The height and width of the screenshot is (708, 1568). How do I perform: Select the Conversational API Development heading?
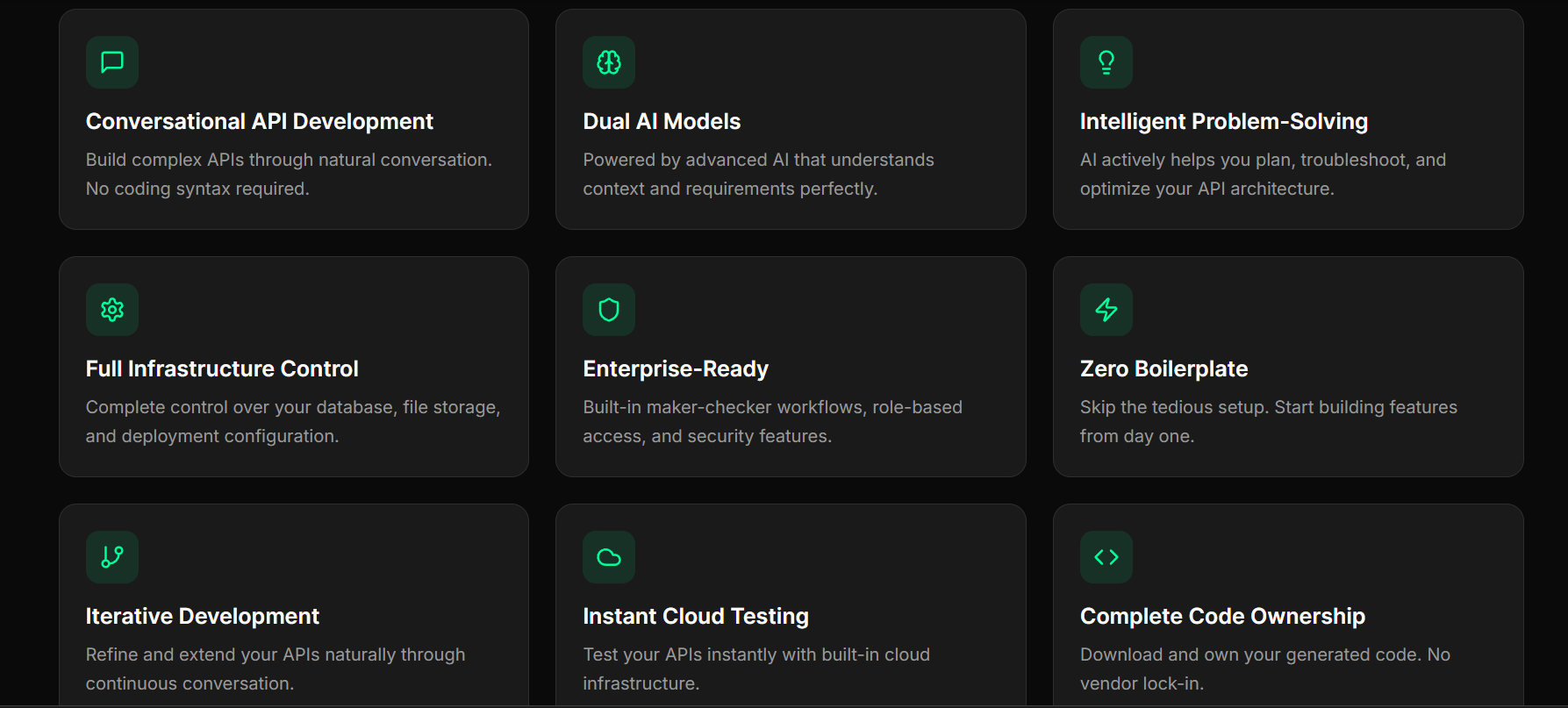point(260,121)
